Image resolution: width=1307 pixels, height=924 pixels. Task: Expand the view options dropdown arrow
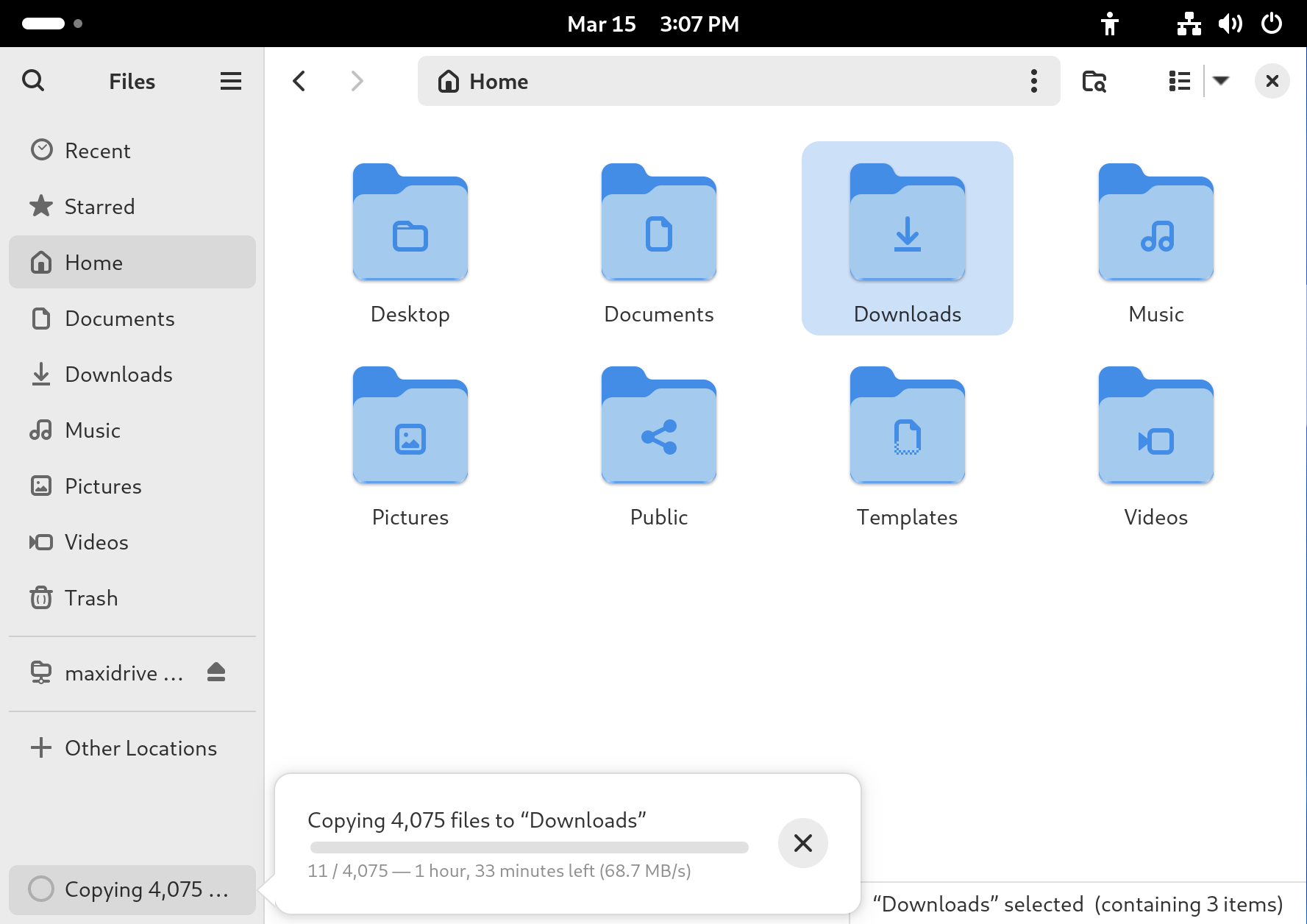[x=1221, y=81]
